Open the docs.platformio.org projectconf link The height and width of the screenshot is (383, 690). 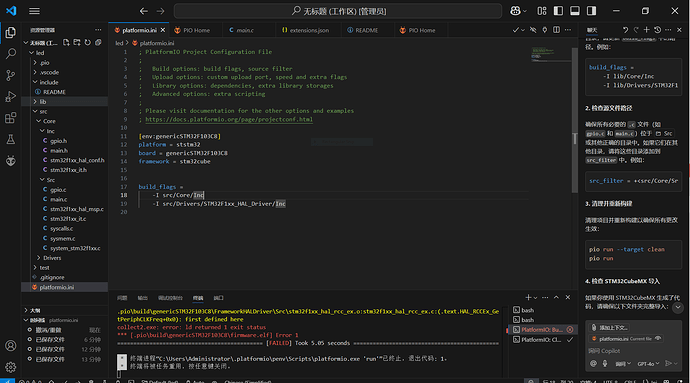pos(229,119)
